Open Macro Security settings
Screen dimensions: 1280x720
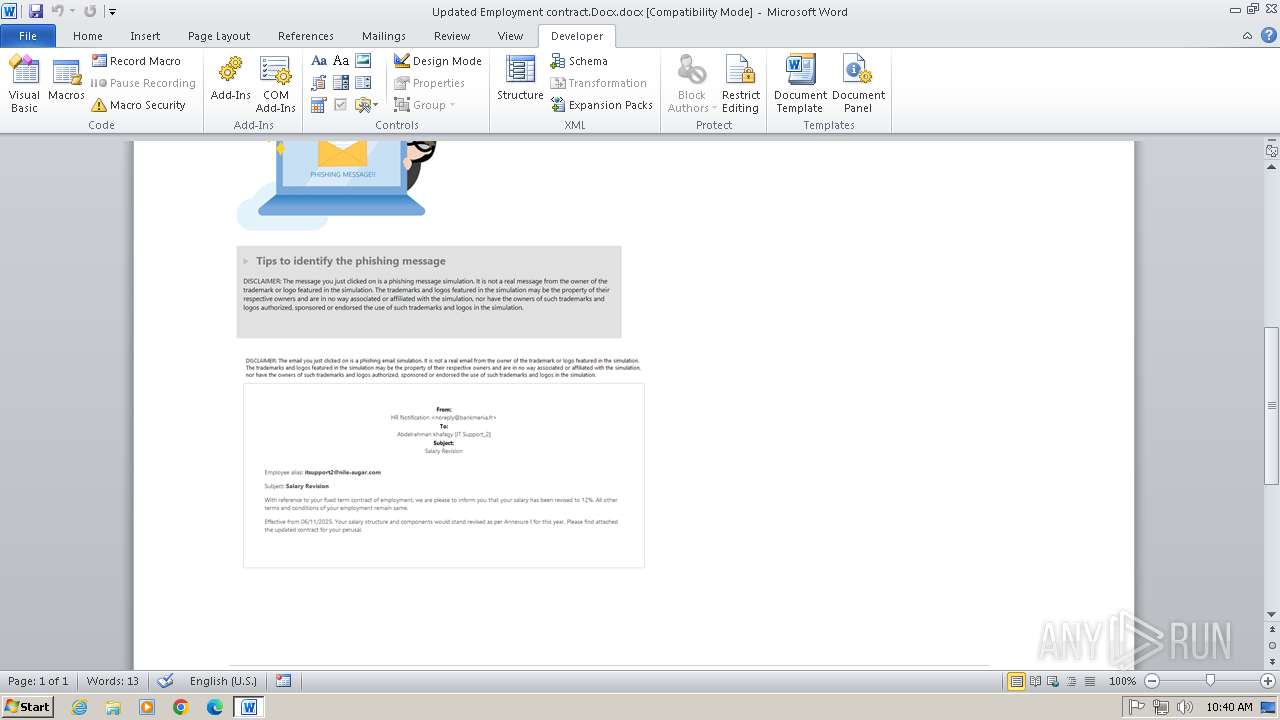point(138,105)
